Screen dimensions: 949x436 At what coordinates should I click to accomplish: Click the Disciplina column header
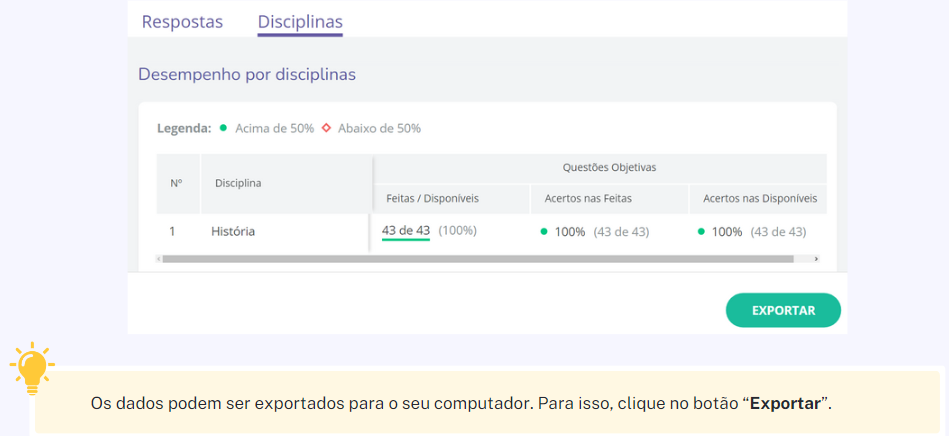point(238,183)
